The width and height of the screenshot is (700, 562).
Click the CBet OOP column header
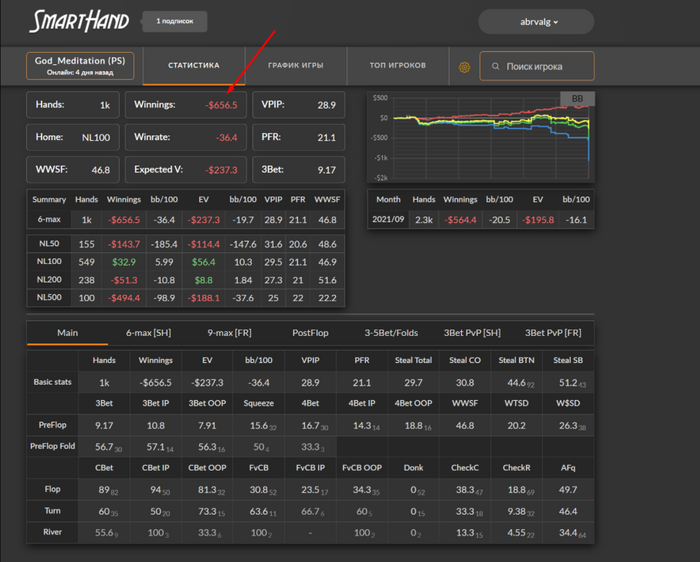207,468
